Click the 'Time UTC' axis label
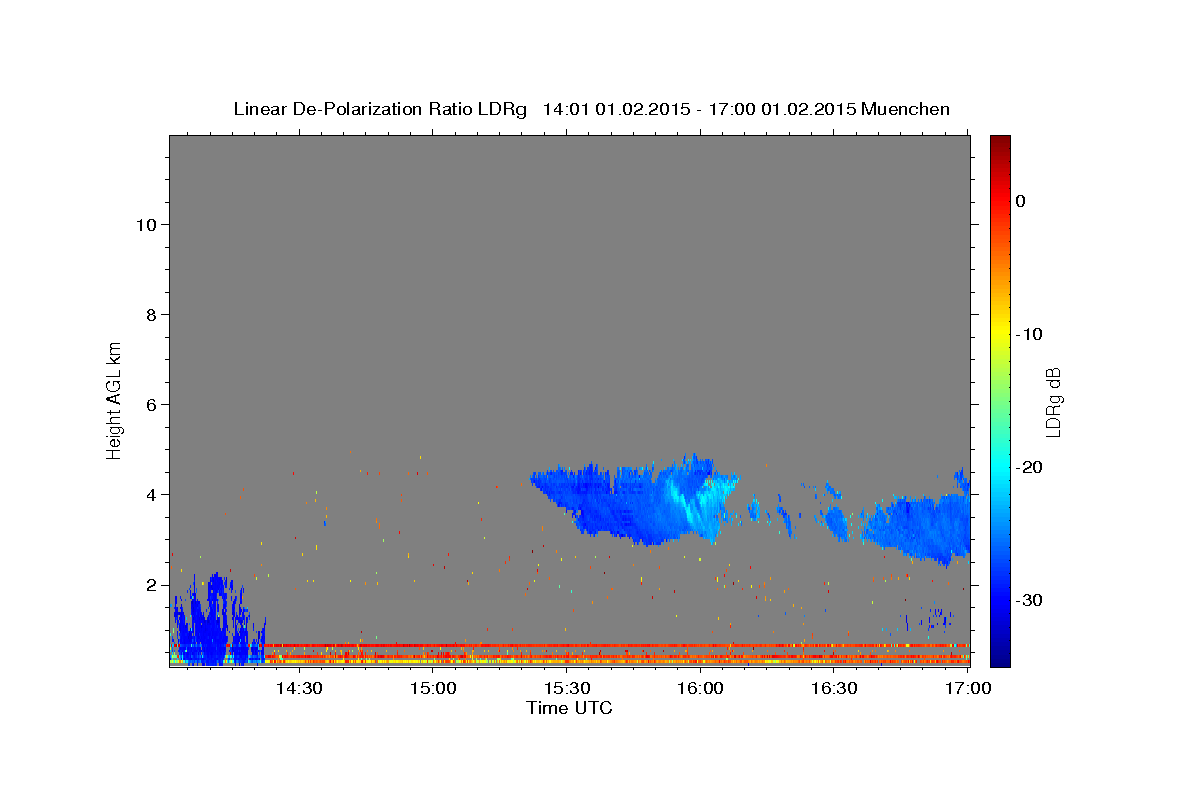Viewport: 1200px width, 800px height. (569, 708)
